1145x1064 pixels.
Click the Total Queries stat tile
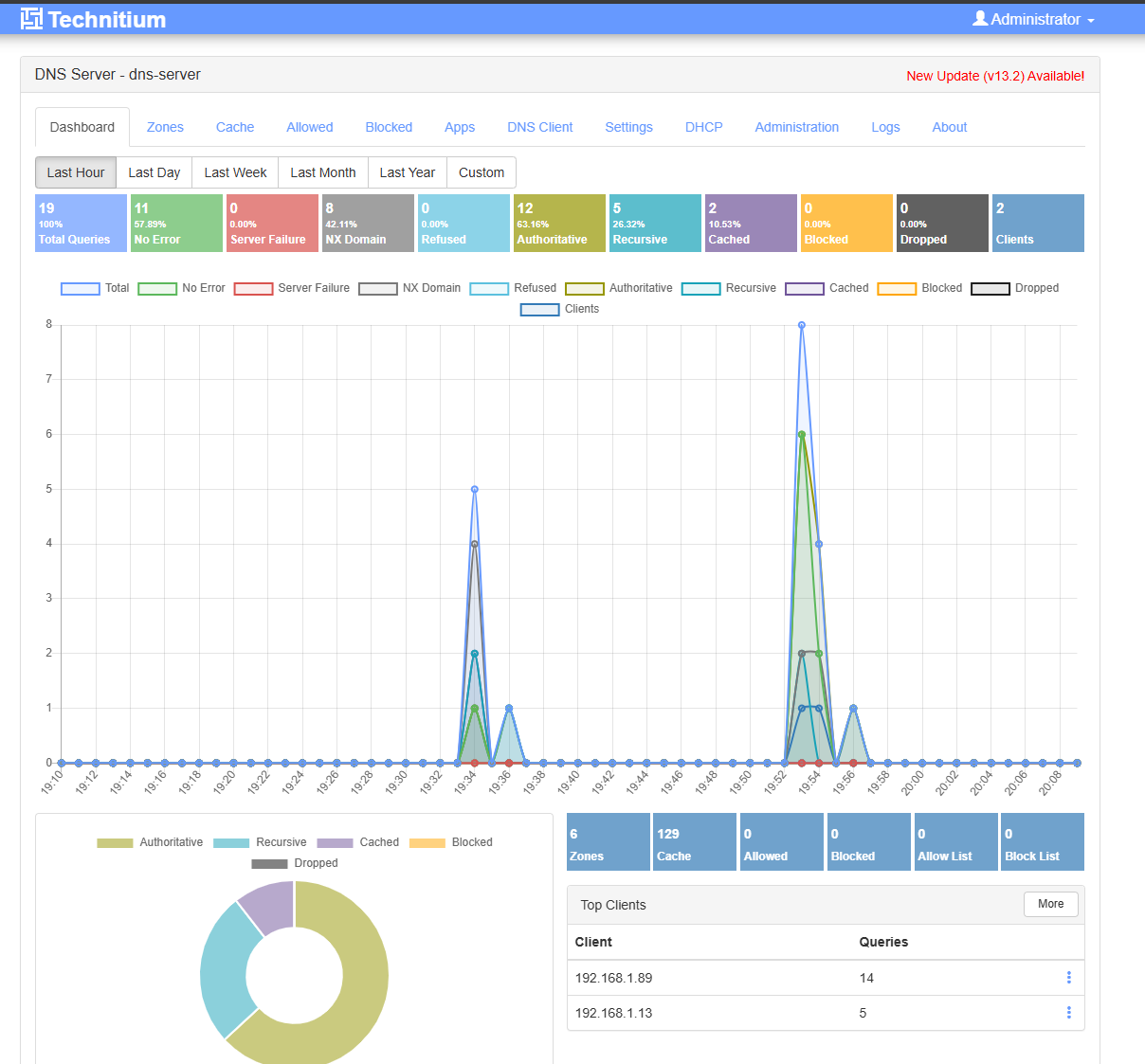[x=81, y=224]
